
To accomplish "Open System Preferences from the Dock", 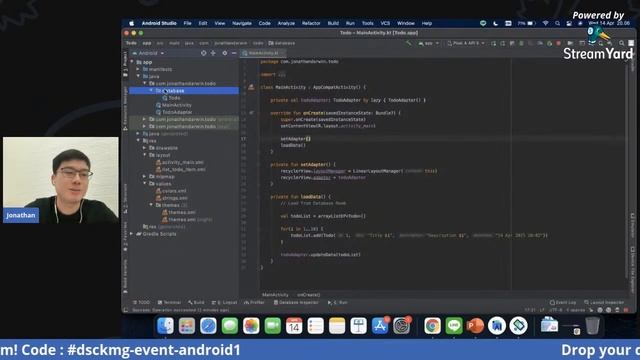I will pos(402,326).
